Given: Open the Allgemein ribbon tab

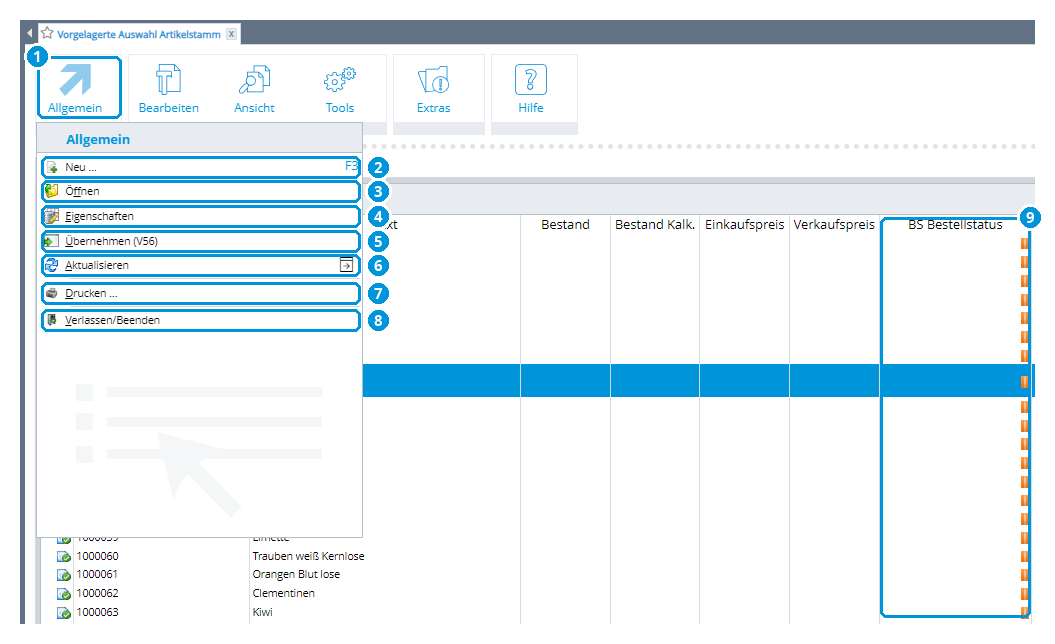Looking at the screenshot, I should (x=79, y=87).
